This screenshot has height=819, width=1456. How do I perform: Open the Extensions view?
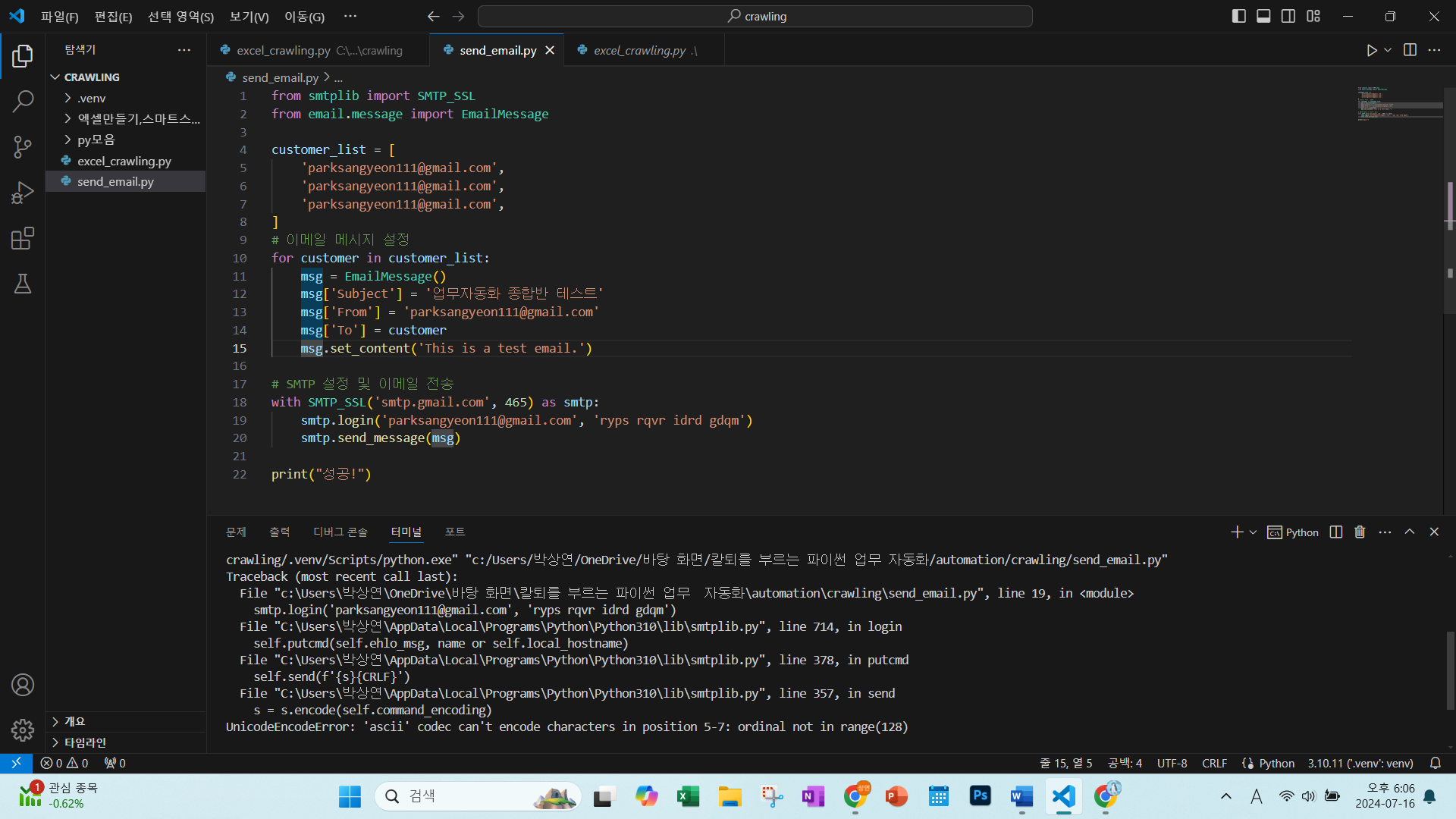click(23, 238)
